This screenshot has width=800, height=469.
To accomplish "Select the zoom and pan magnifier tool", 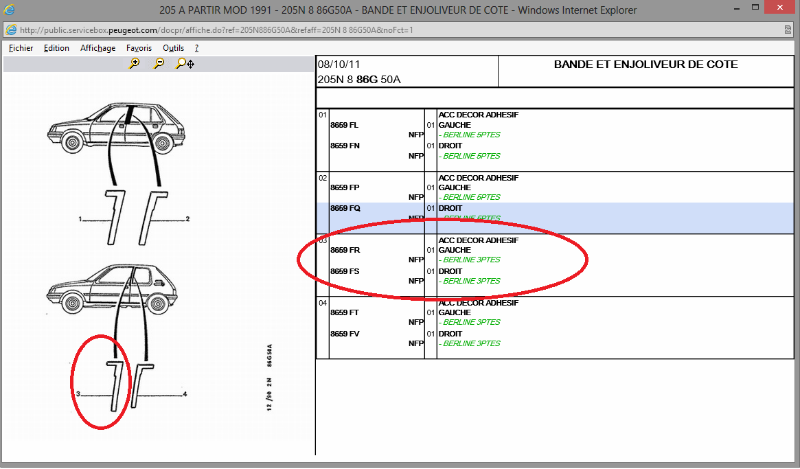I will (185, 64).
